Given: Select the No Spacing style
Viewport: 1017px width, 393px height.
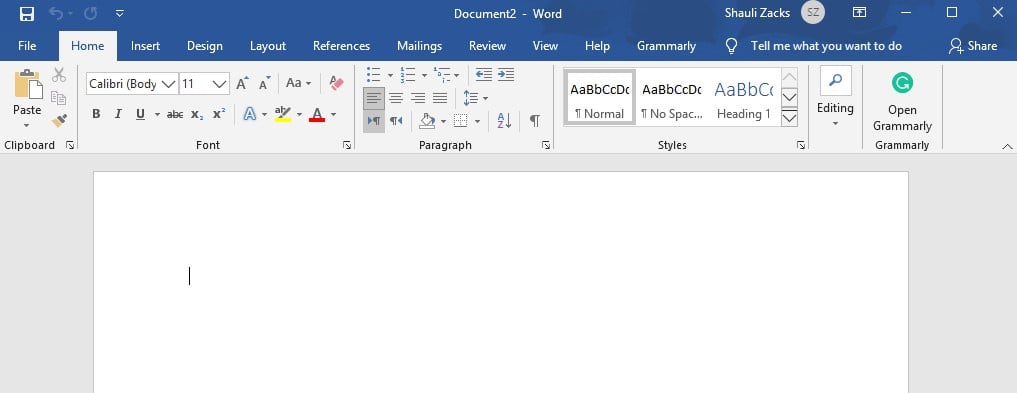Looking at the screenshot, I should (x=671, y=98).
